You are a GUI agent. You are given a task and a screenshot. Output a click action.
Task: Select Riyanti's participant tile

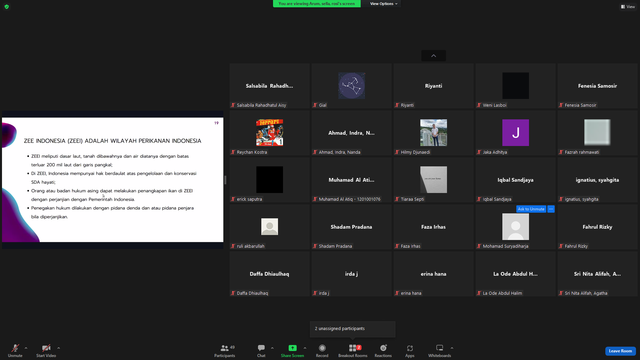[433, 86]
